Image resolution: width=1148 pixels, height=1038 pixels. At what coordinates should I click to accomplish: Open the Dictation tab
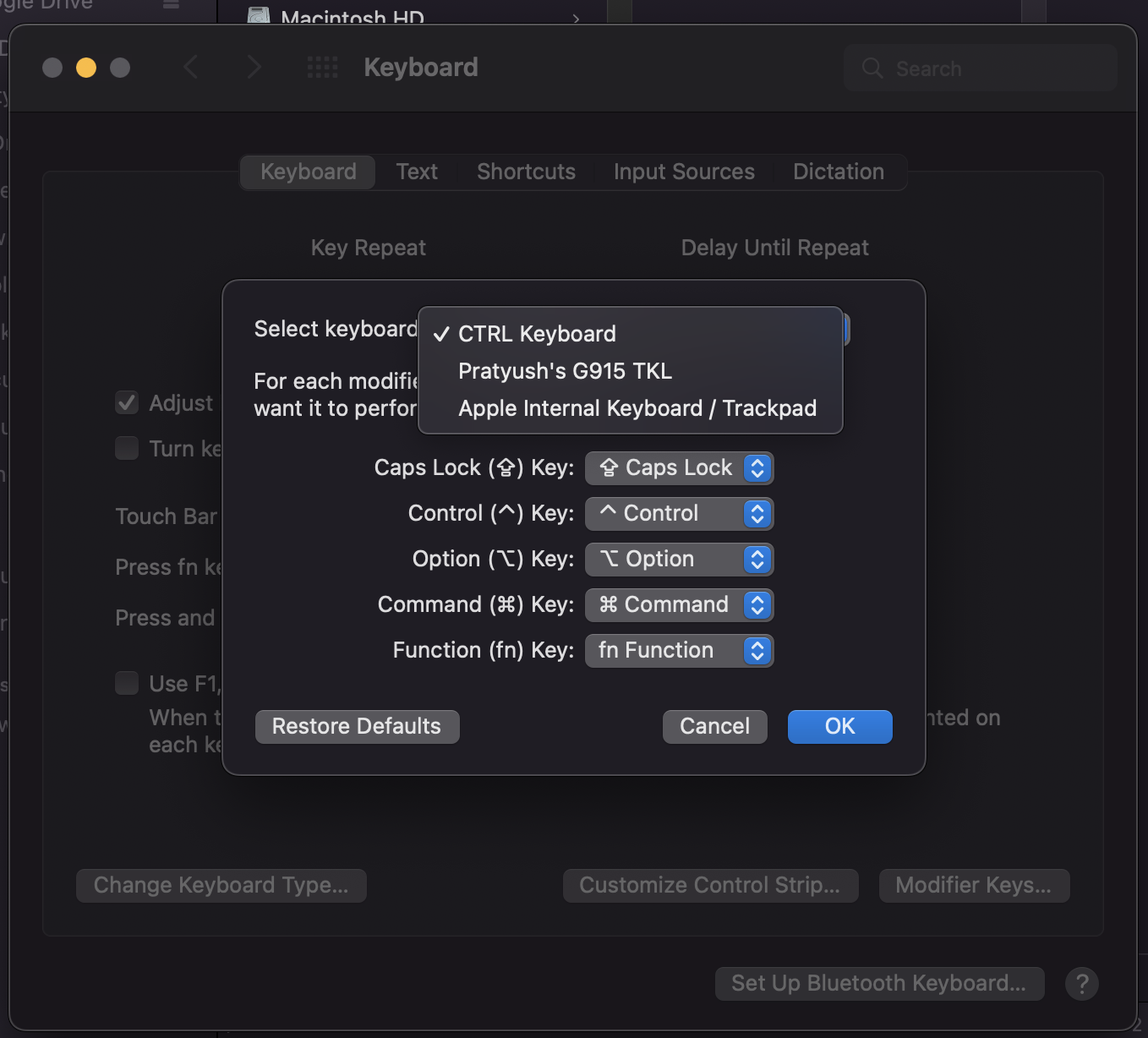click(x=838, y=172)
